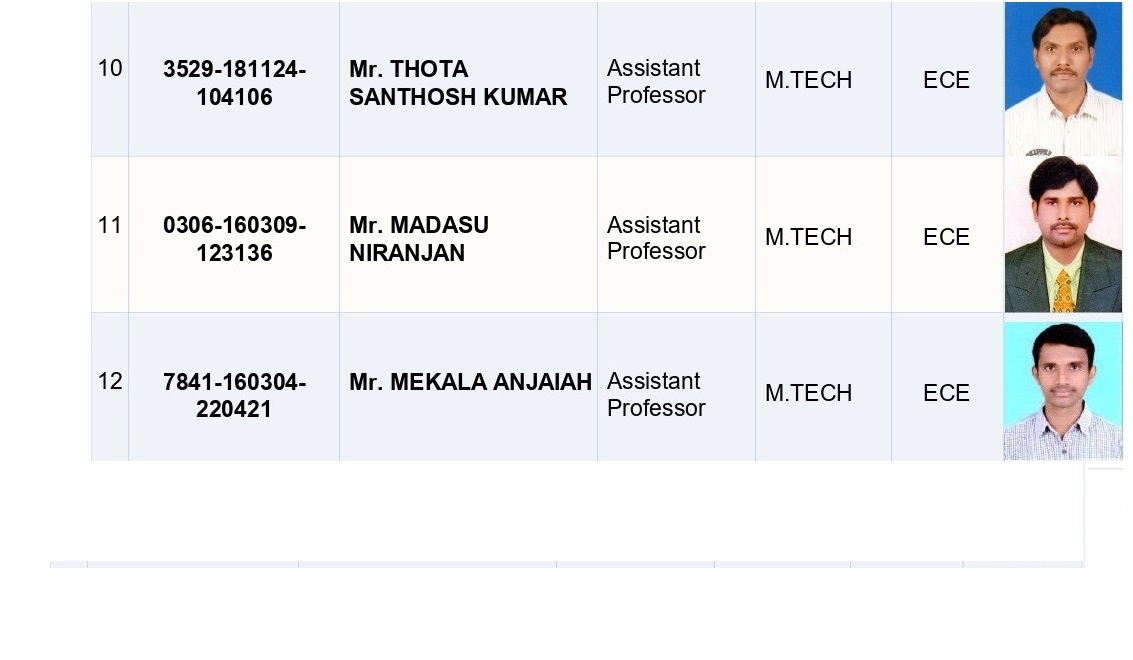Screen dimensions: 1133x660
Task: Select Assistant Professor for Madasu Niranjan
Action: click(656, 238)
